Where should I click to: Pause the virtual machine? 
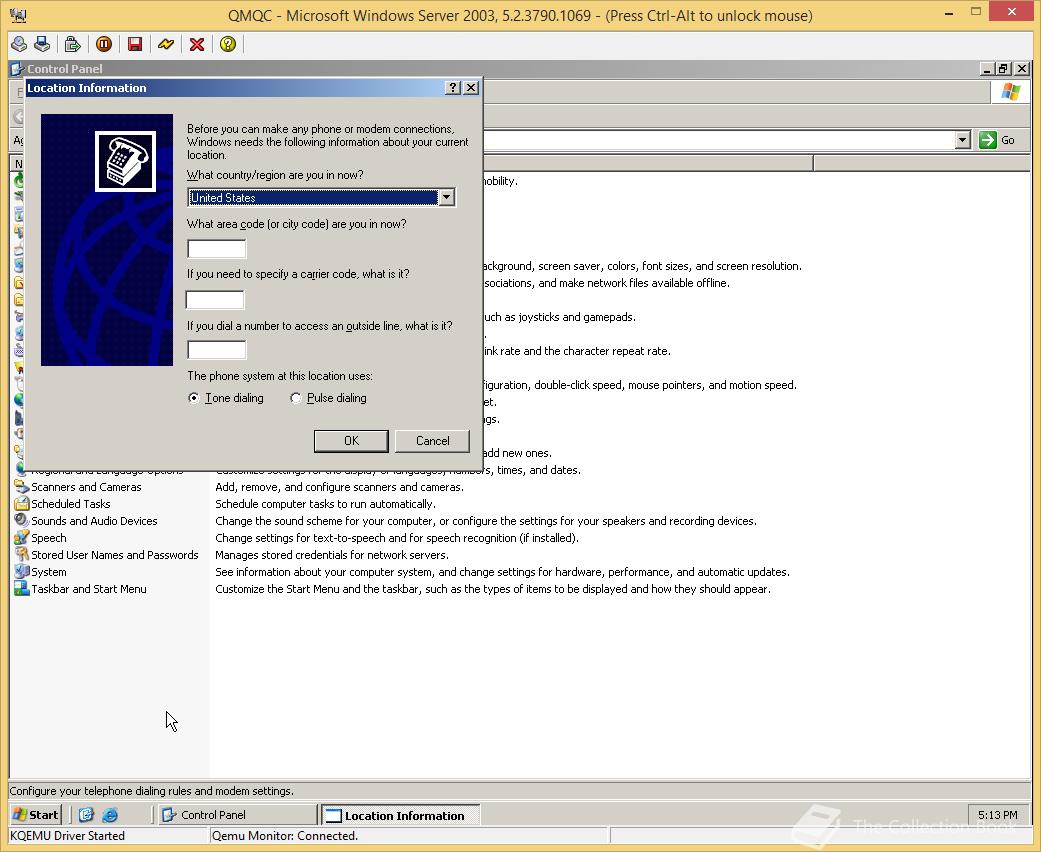[104, 44]
